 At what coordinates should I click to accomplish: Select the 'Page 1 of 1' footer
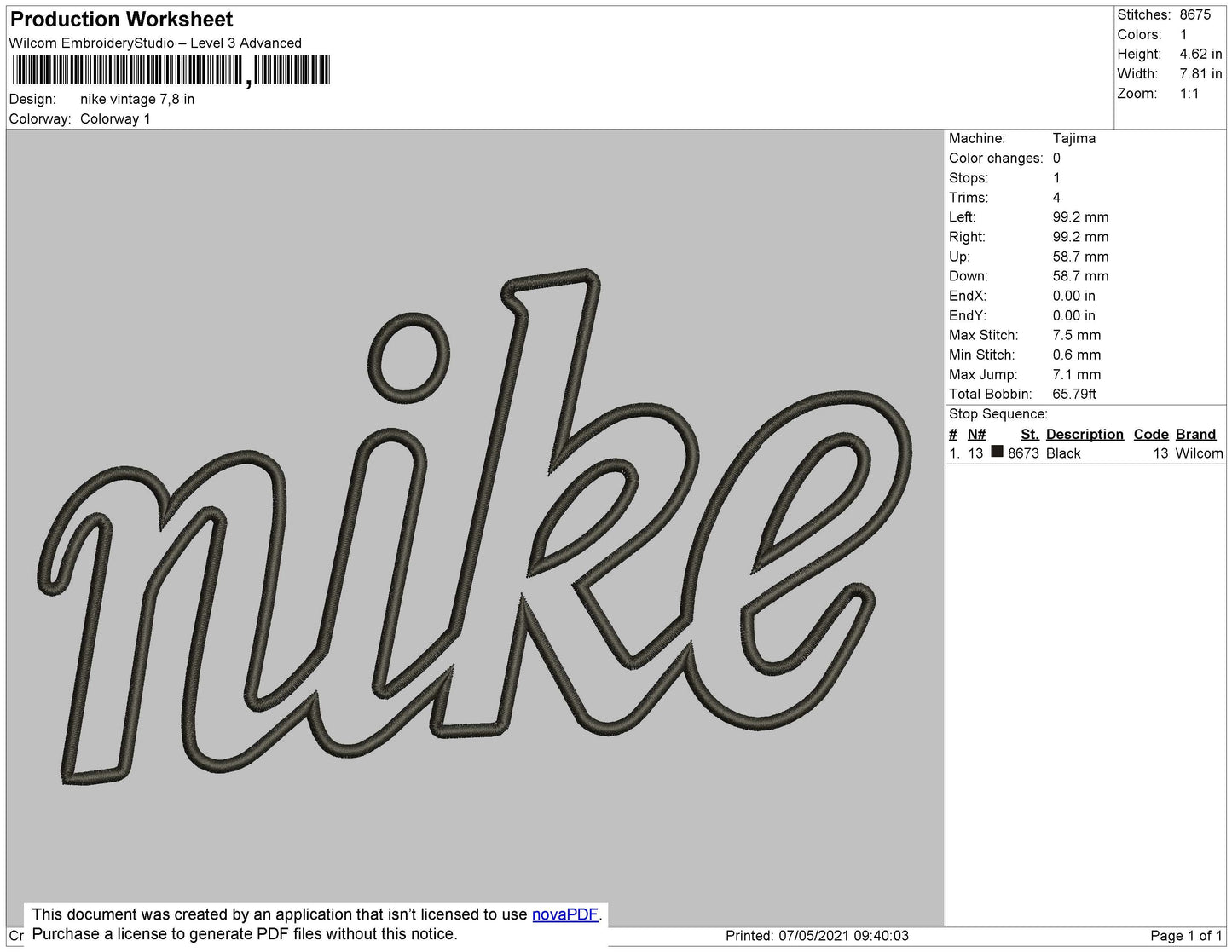pyautogui.click(x=1186, y=935)
